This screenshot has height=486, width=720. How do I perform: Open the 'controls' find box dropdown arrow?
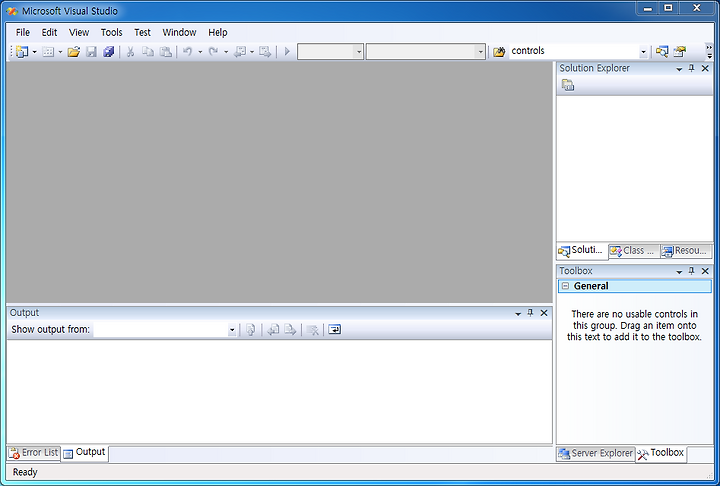pyautogui.click(x=643, y=52)
